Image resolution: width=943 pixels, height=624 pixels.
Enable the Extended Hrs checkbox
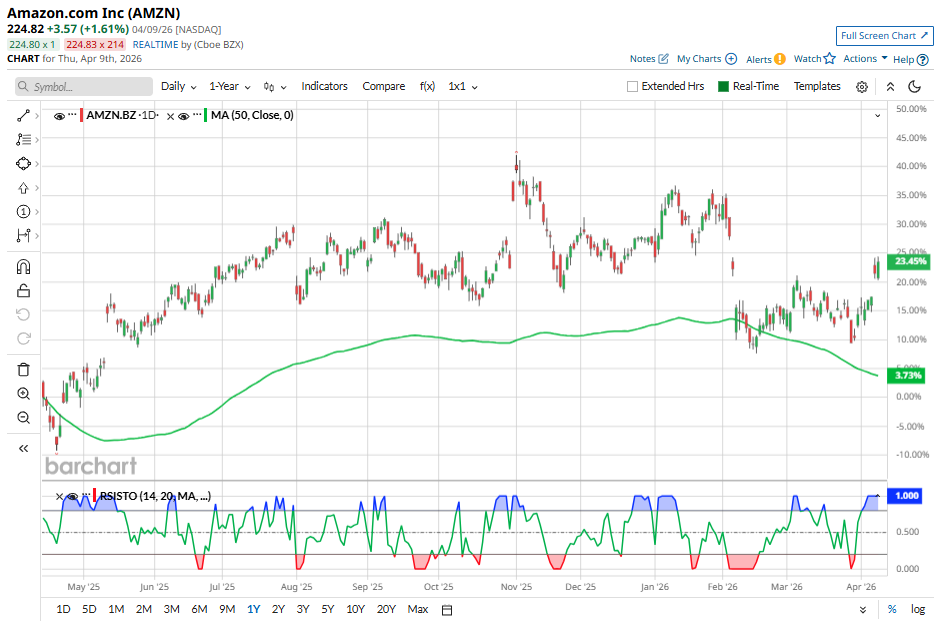click(632, 87)
